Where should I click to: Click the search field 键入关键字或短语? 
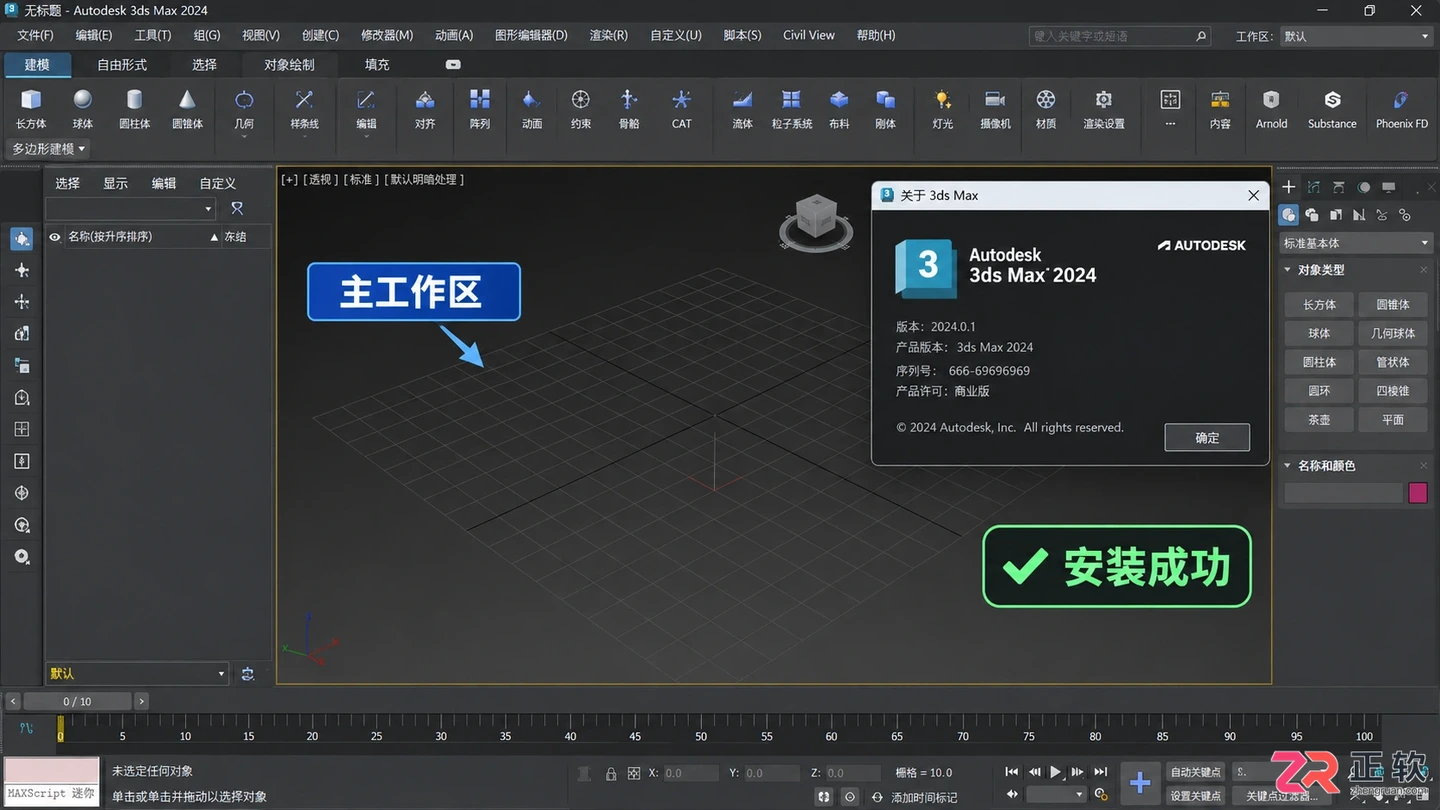point(1120,36)
